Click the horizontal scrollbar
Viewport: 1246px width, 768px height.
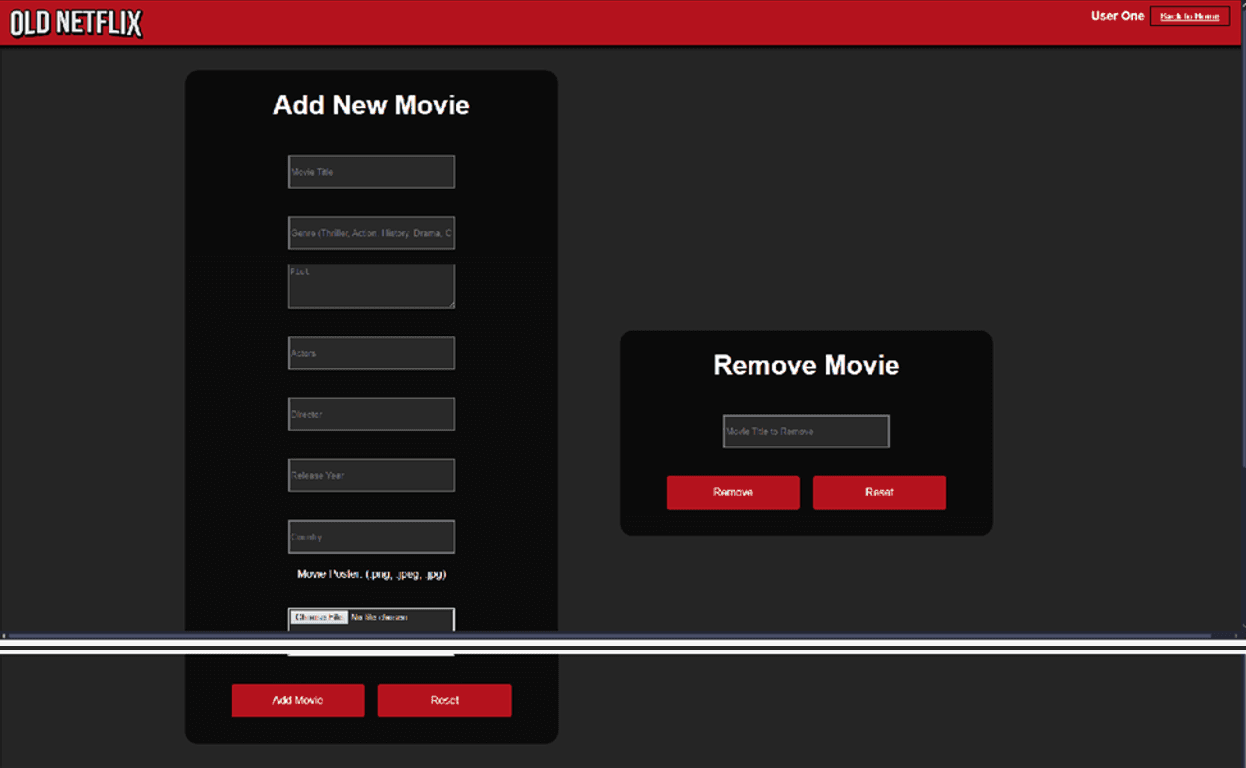click(x=610, y=635)
